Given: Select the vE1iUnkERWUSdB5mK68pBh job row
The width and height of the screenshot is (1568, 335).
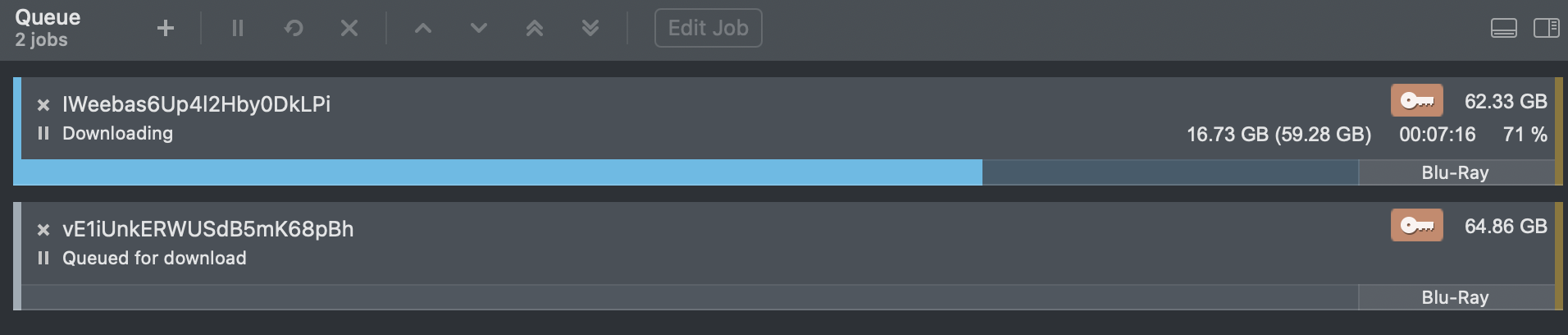Looking at the screenshot, I should tap(787, 256).
